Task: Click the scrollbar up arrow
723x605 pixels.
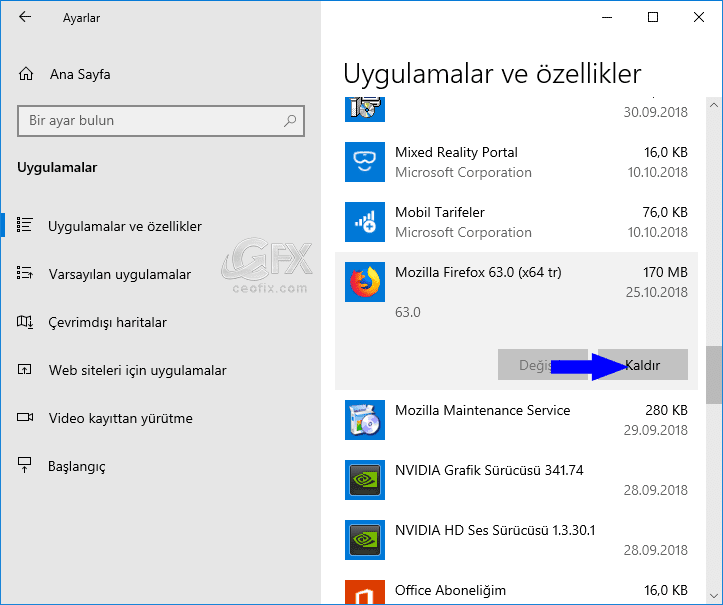Action: 714,105
